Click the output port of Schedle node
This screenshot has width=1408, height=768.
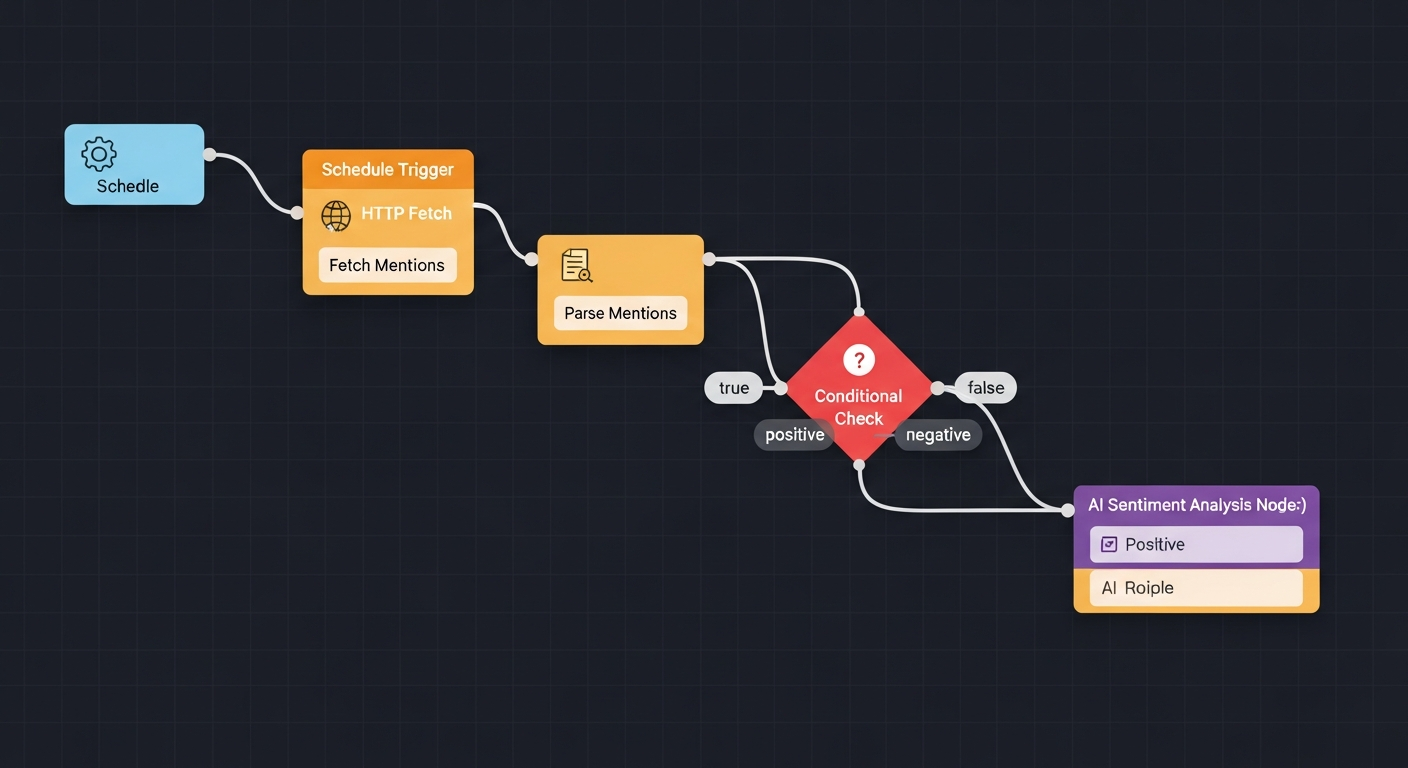click(209, 154)
